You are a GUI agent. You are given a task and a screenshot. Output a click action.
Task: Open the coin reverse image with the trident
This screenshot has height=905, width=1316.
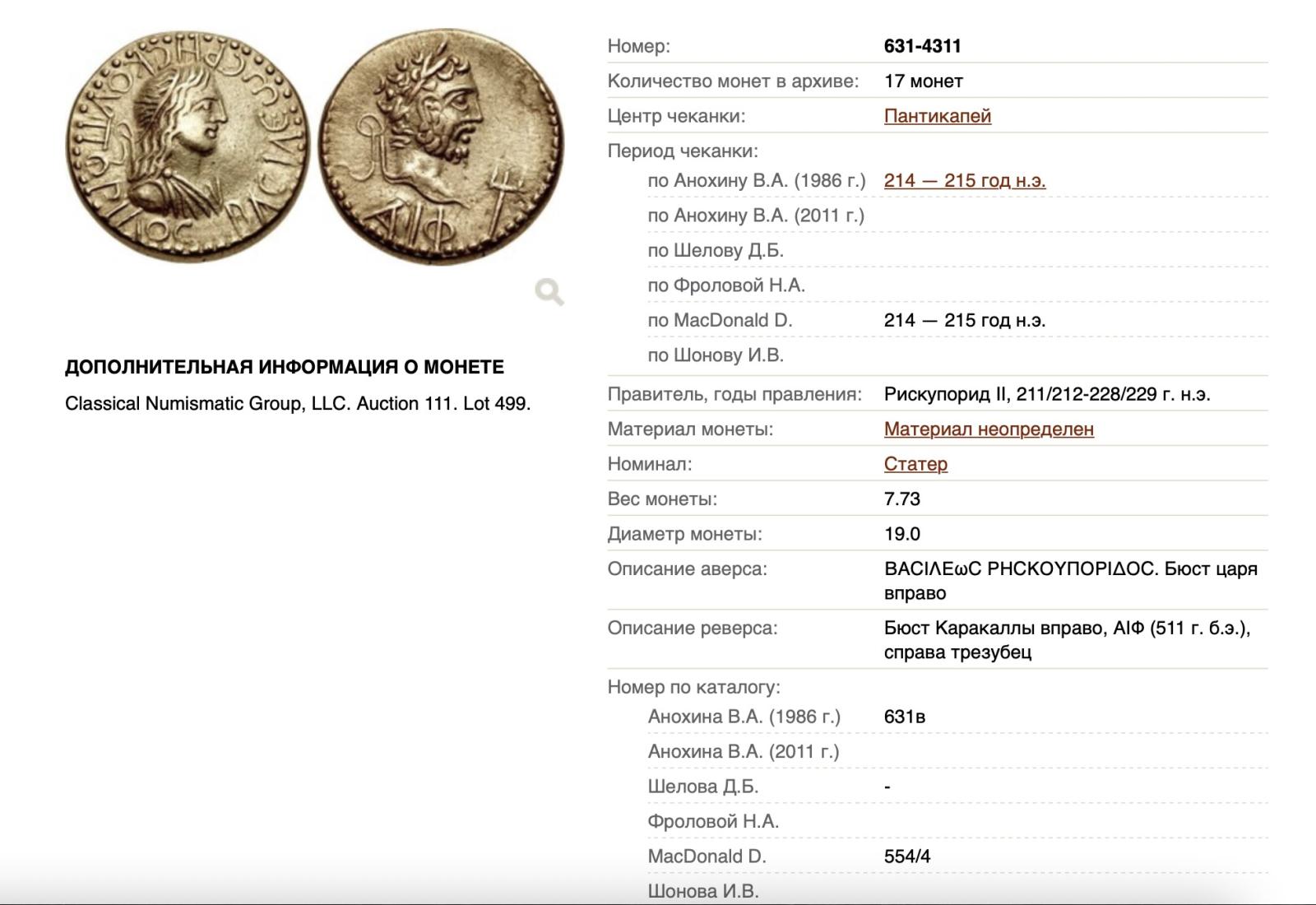click(x=441, y=146)
